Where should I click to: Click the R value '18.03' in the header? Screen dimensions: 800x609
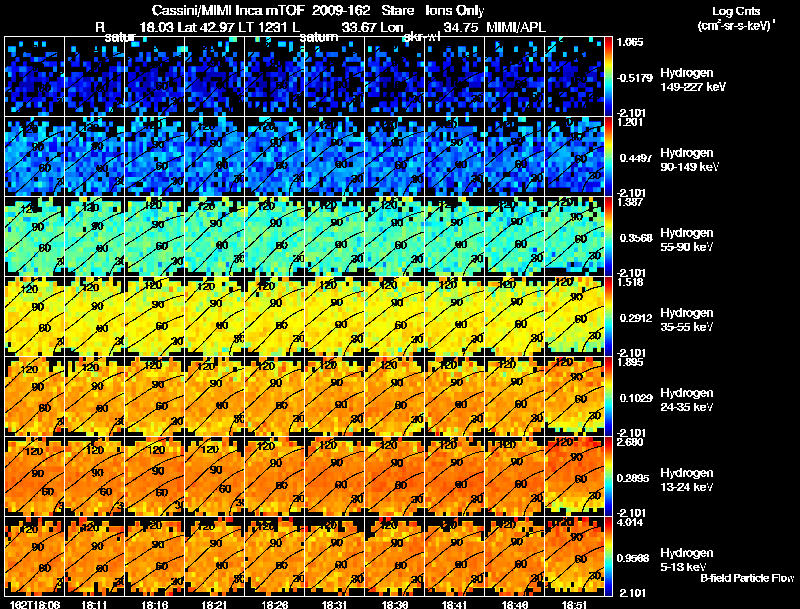[x=157, y=28]
